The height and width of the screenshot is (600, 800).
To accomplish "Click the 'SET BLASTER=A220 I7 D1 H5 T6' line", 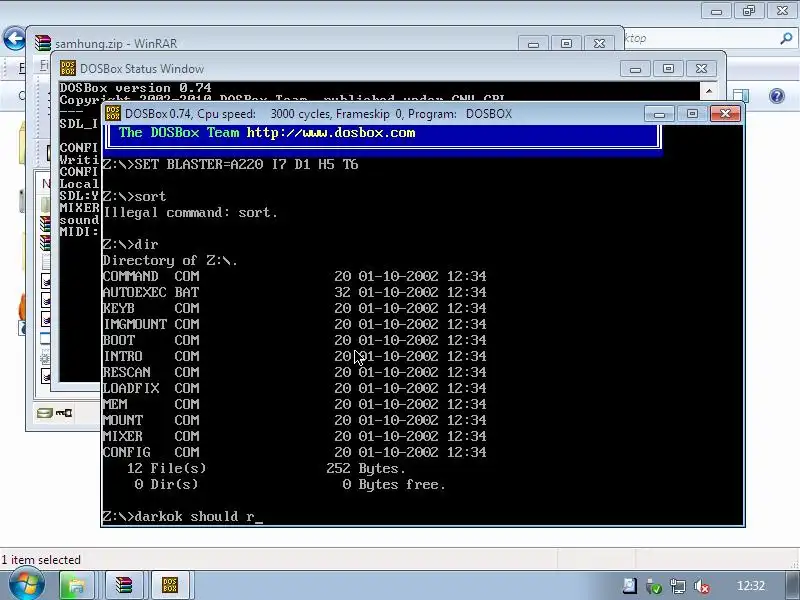I will point(231,164).
